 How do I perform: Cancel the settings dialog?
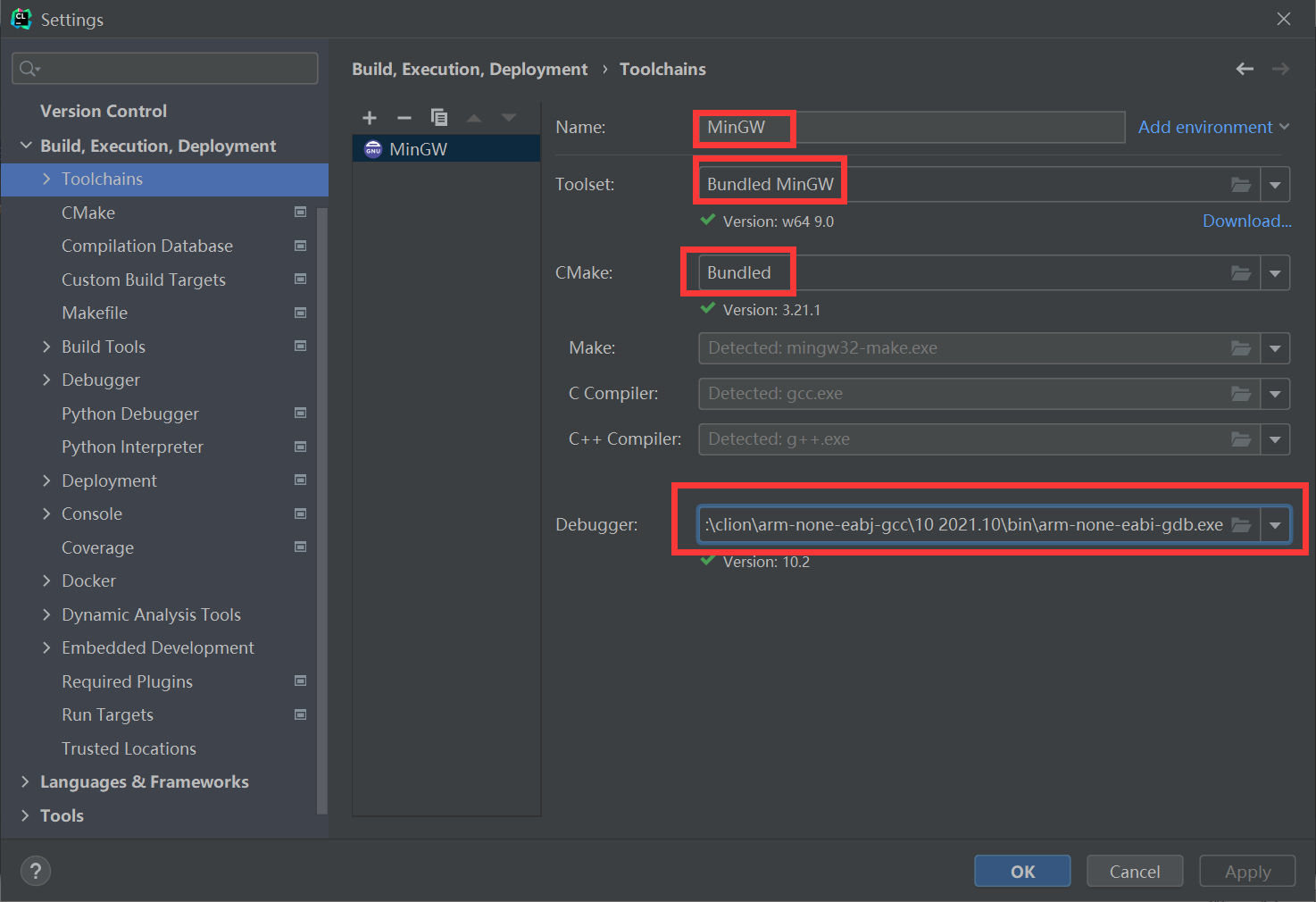[1135, 872]
